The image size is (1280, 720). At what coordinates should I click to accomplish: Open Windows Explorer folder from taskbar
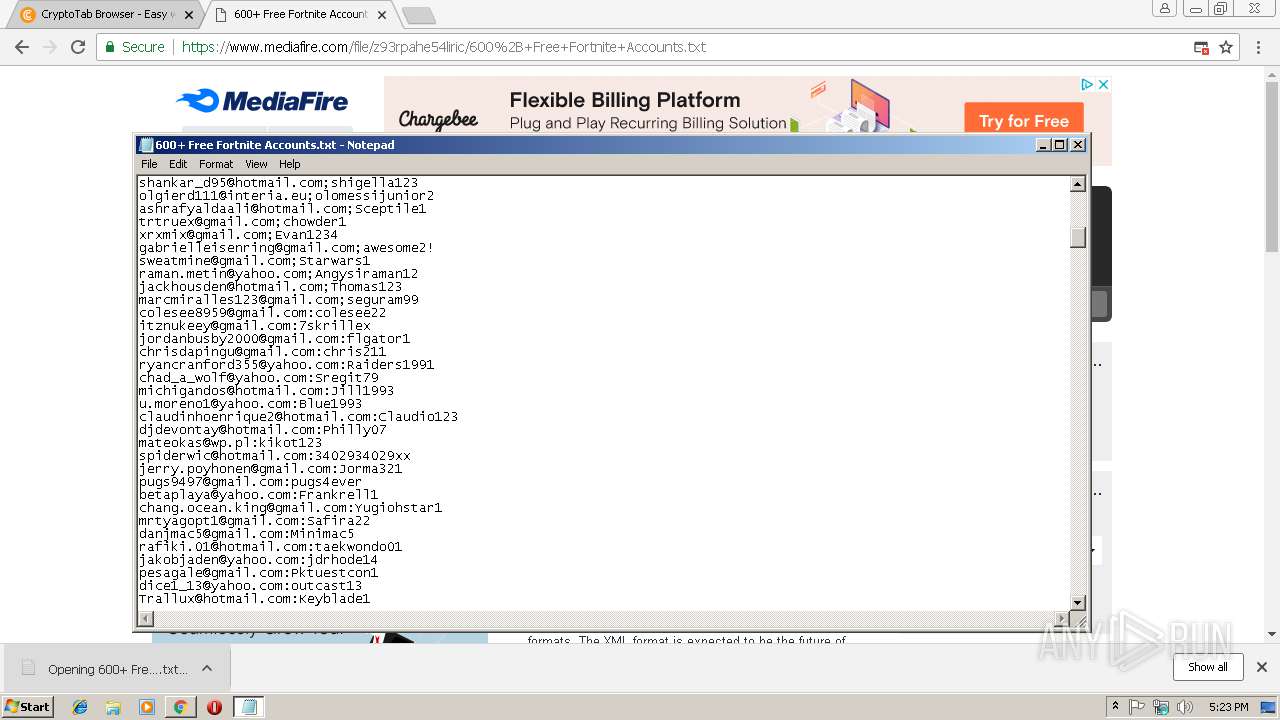coord(113,707)
